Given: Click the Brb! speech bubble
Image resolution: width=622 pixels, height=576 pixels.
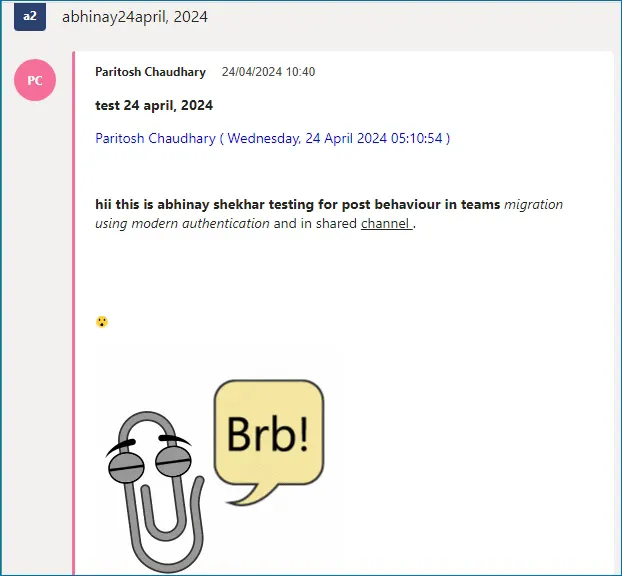Looking at the screenshot, I should tap(269, 442).
